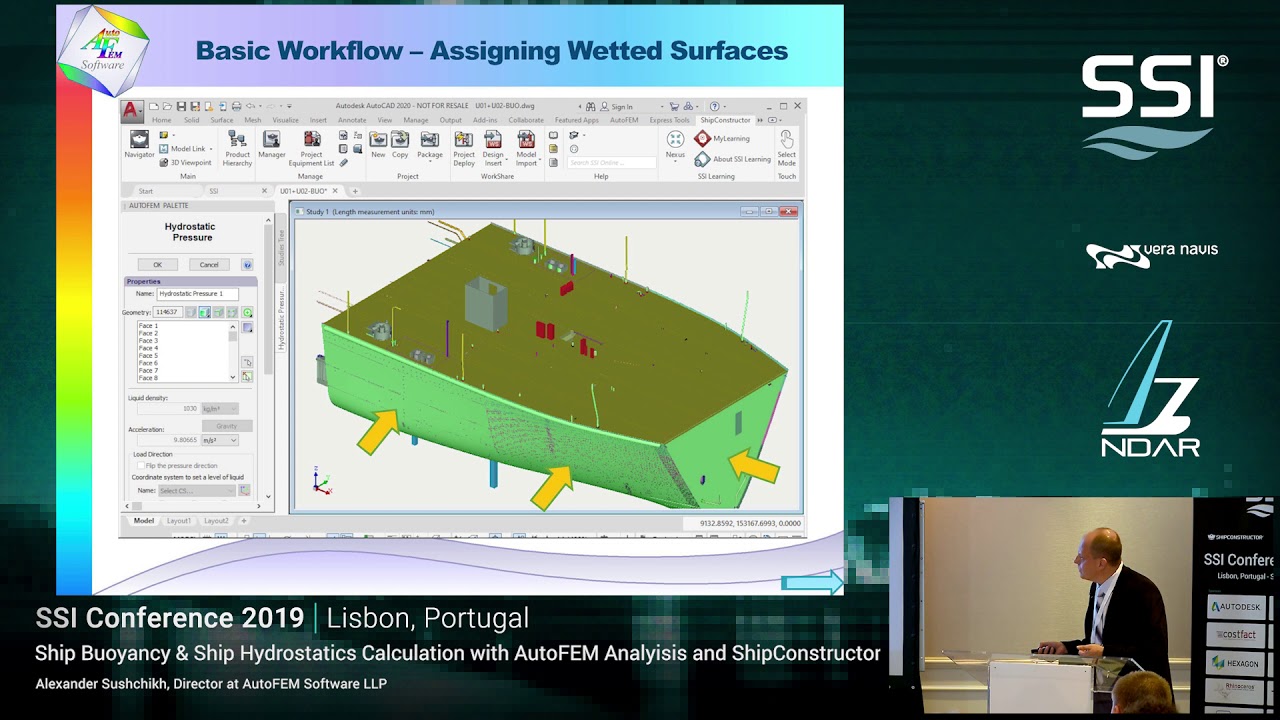The width and height of the screenshot is (1280, 720).
Task: Click the palette scrollbar down arrow
Action: [268, 497]
